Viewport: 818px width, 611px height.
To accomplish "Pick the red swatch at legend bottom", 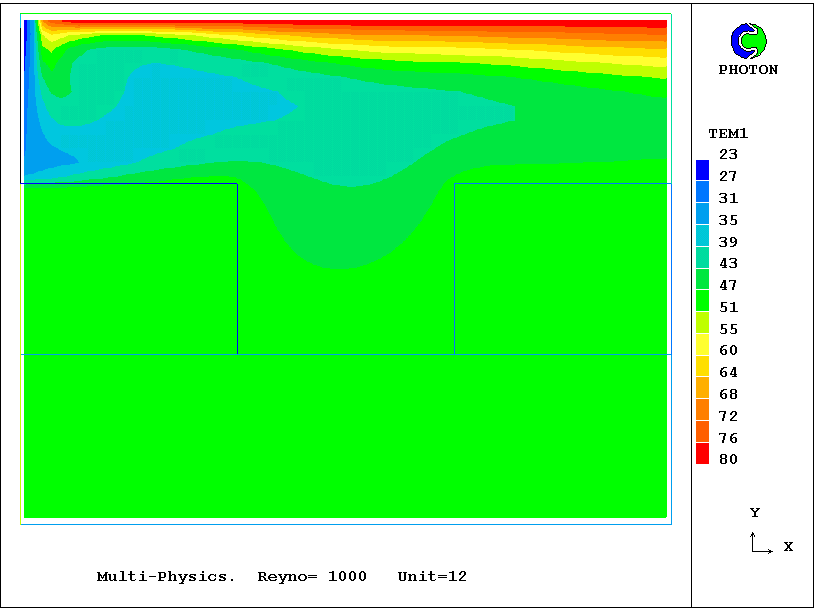I will click(x=703, y=453).
